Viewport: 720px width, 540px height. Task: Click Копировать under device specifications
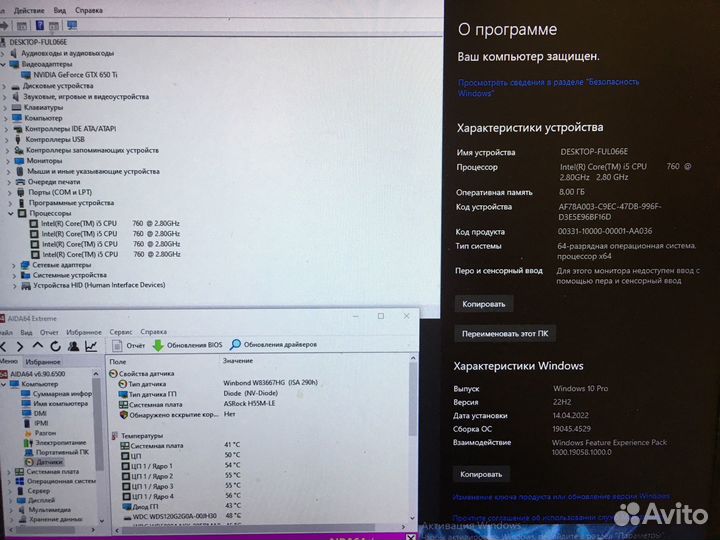(483, 303)
